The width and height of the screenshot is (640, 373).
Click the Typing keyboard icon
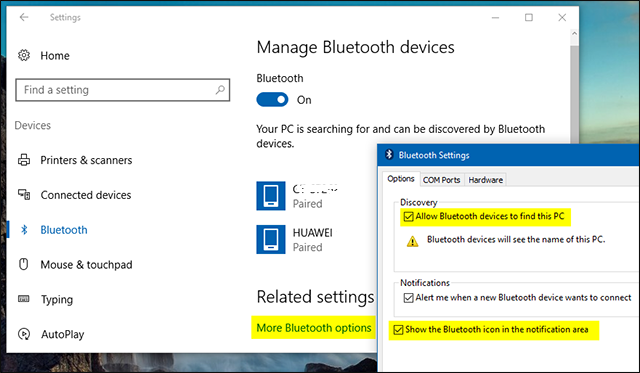click(24, 299)
